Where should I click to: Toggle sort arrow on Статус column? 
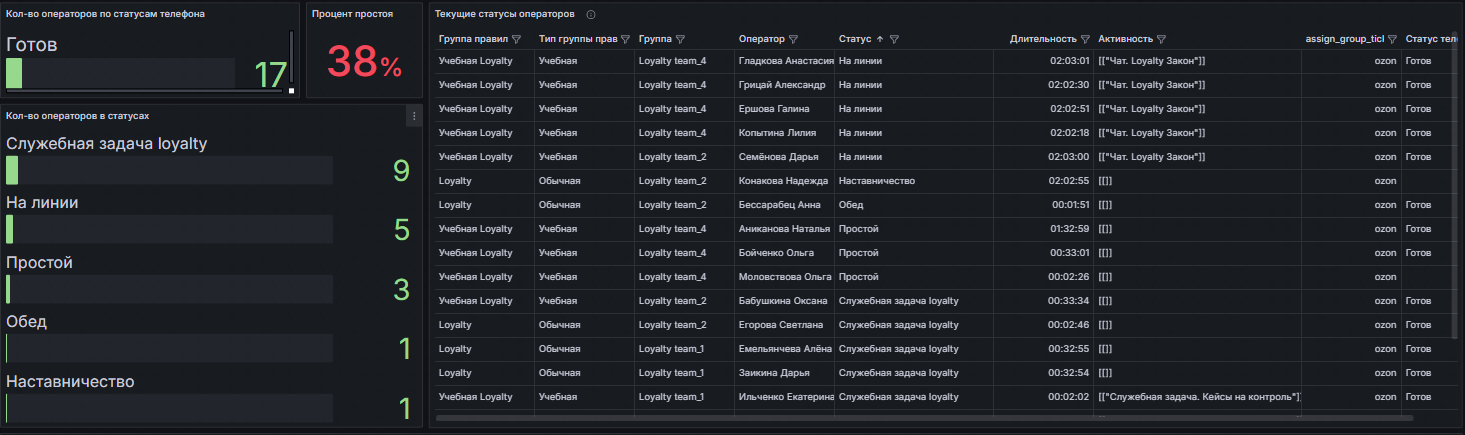(x=880, y=39)
